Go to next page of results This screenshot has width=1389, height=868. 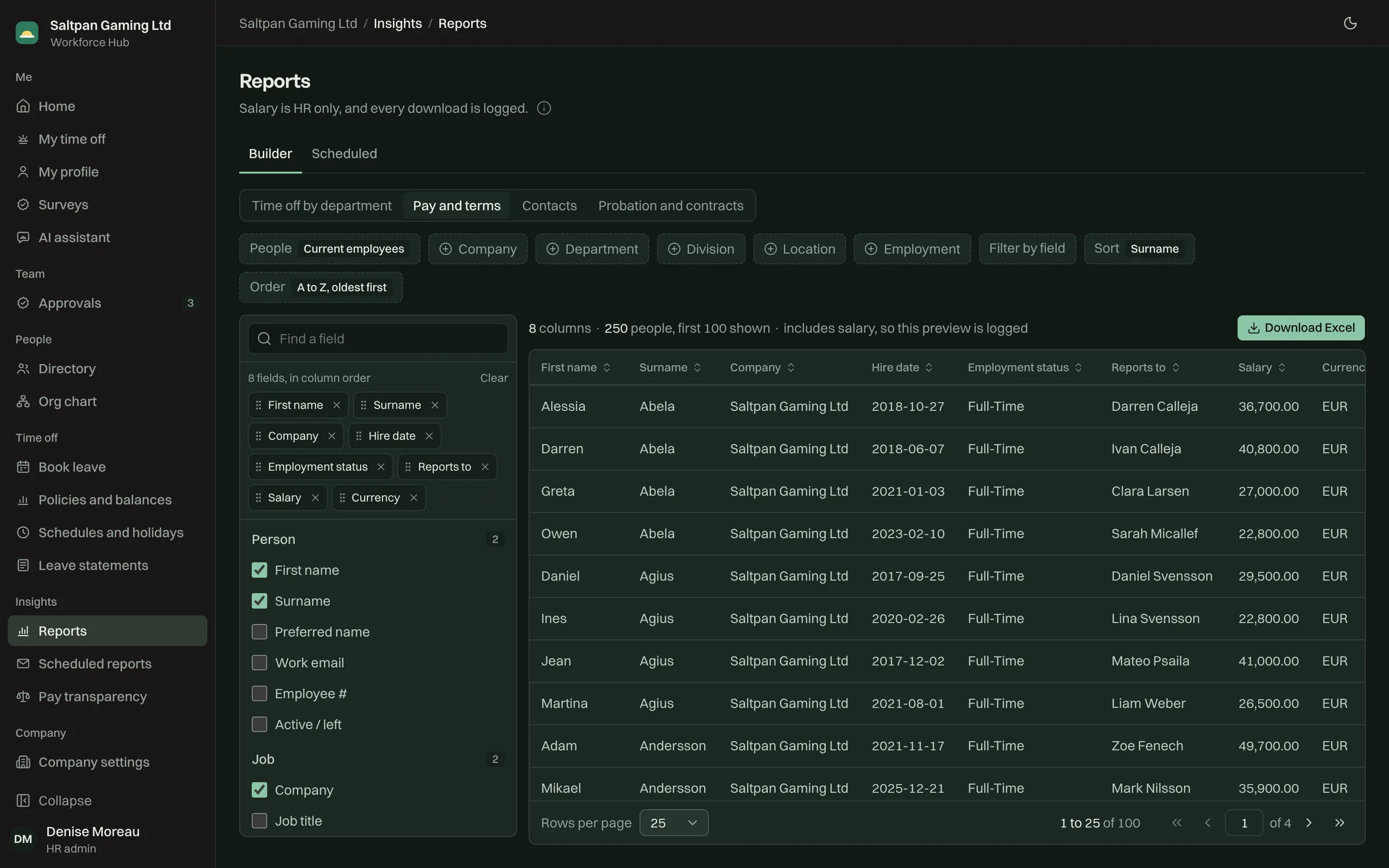[1309, 822]
